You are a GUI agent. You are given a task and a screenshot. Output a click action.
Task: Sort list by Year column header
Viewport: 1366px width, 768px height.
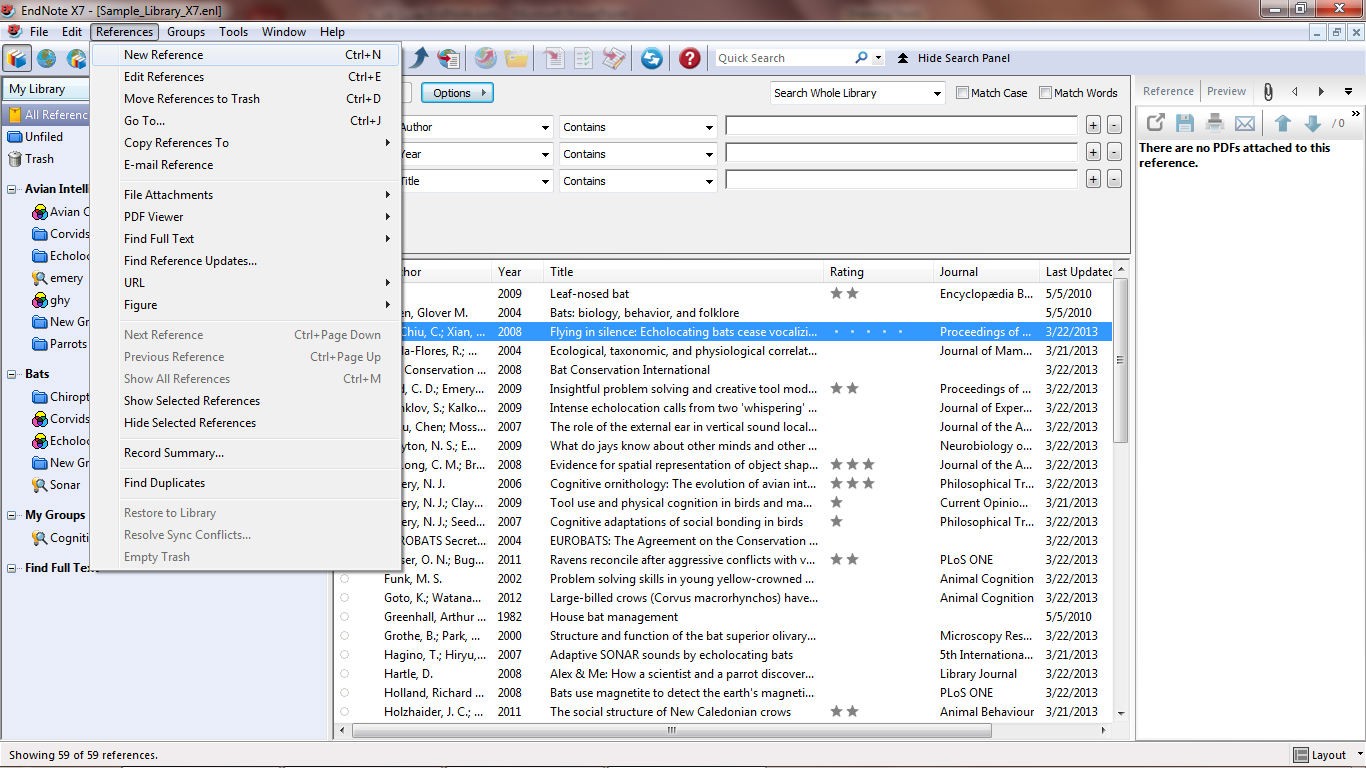[x=518, y=272]
